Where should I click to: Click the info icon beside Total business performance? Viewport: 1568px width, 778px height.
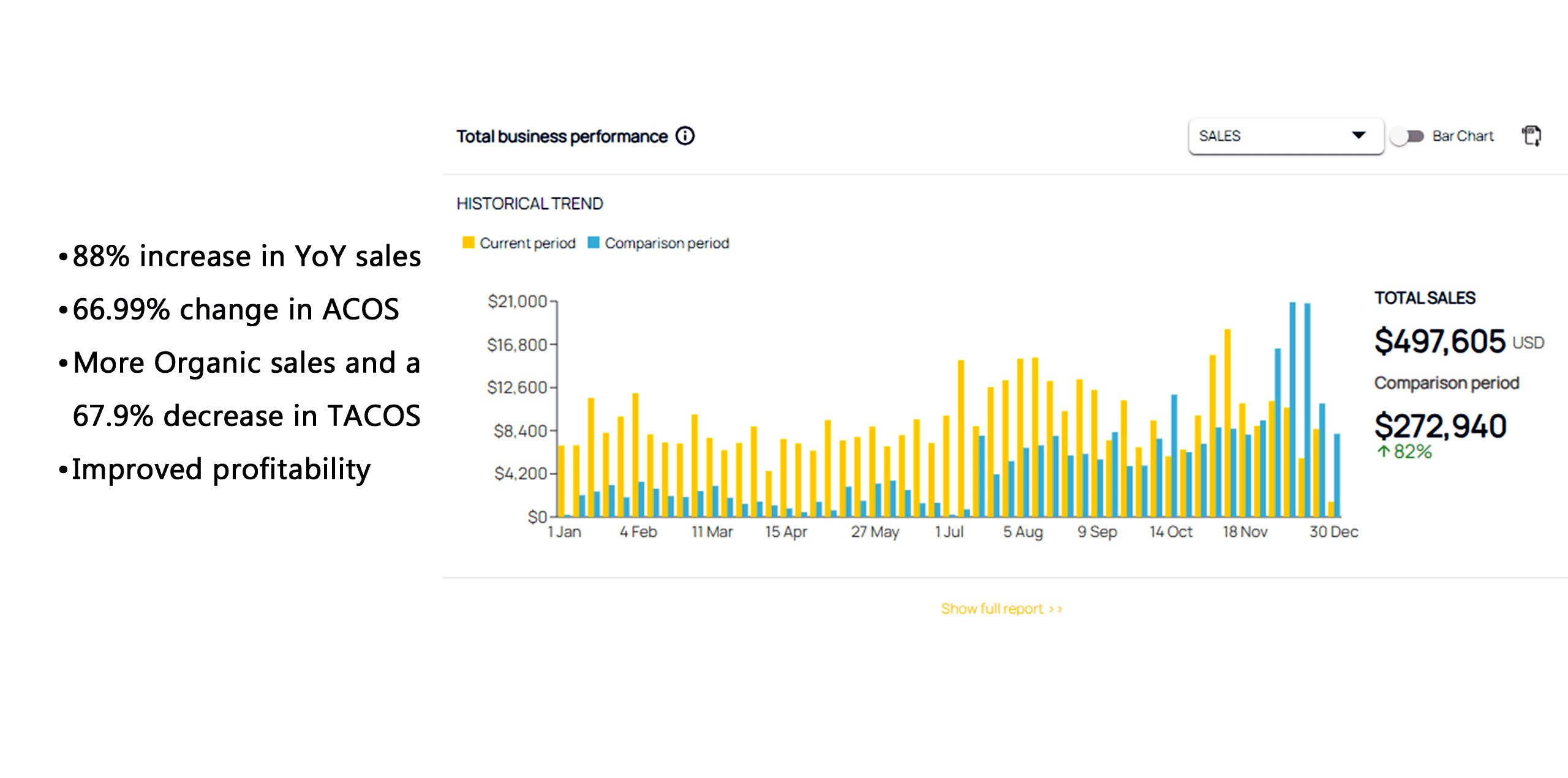click(x=685, y=136)
